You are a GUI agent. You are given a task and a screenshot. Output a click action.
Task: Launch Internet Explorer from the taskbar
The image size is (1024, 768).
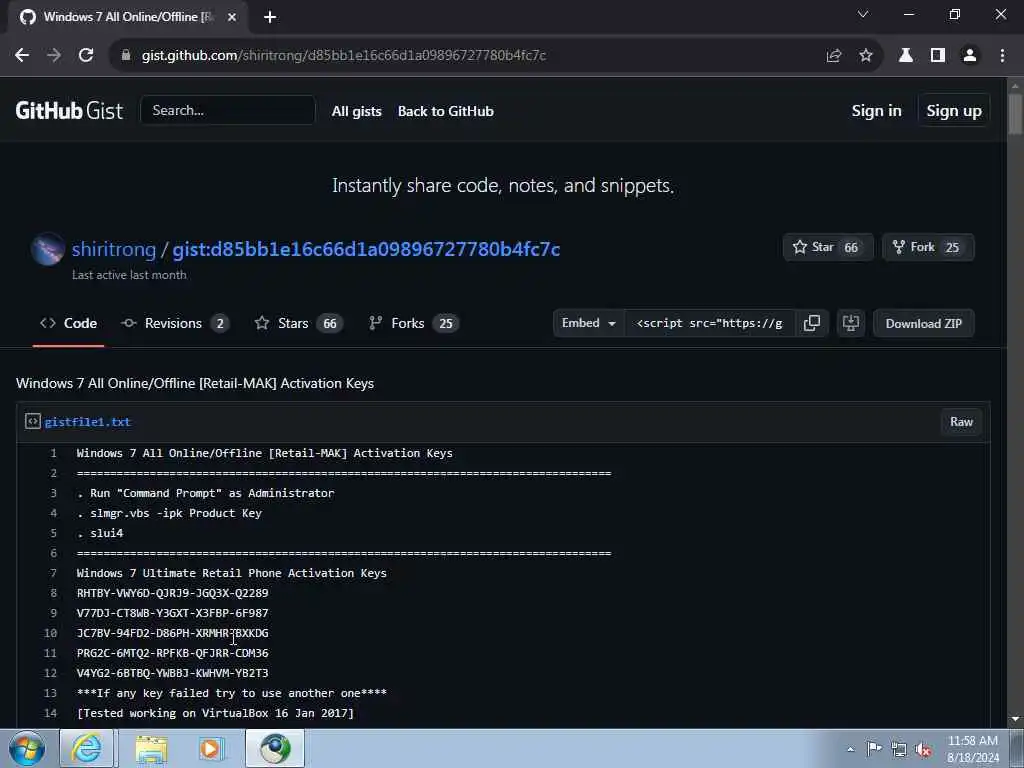(x=86, y=748)
